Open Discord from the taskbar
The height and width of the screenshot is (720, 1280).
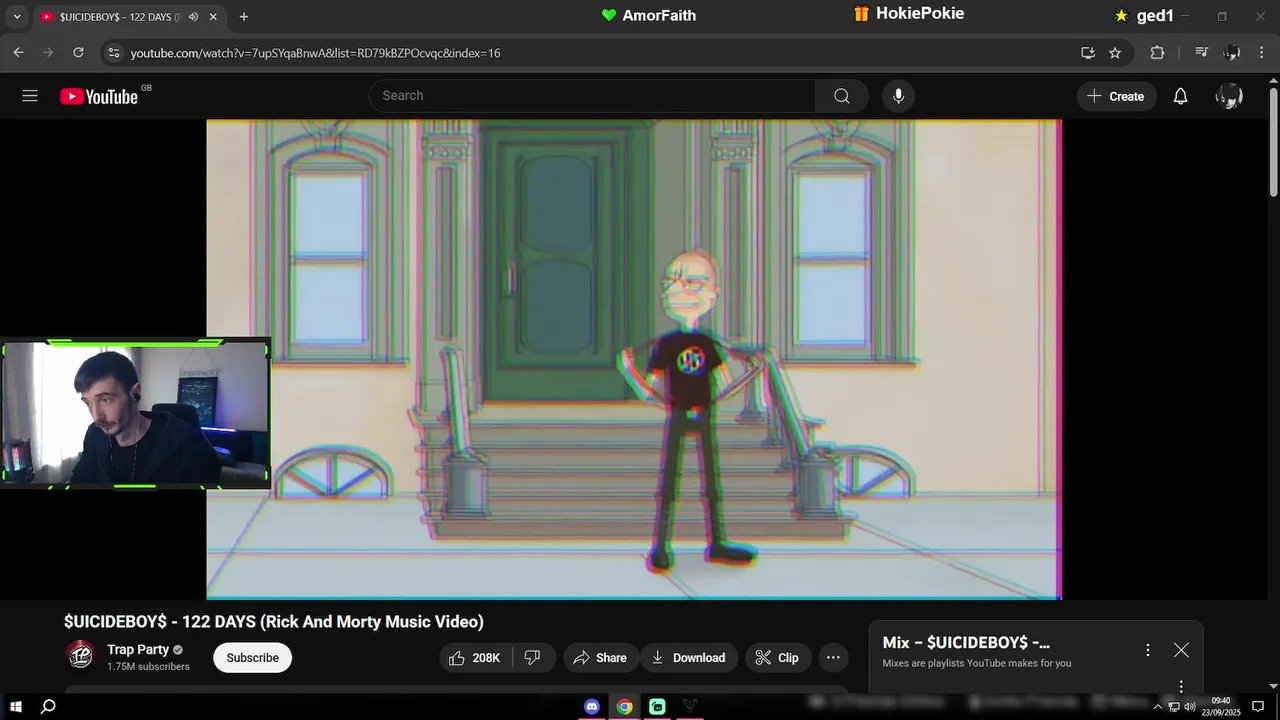592,706
